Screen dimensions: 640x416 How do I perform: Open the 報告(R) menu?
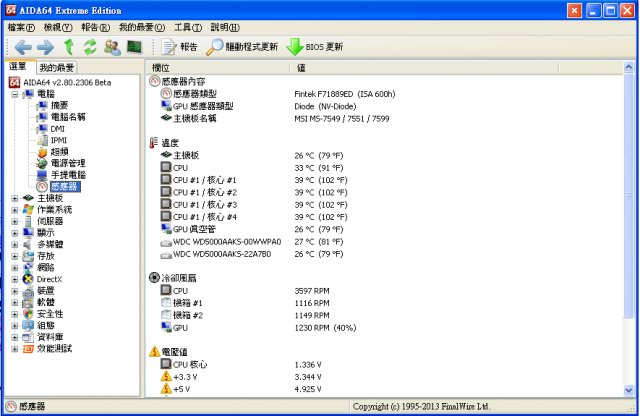pyautogui.click(x=96, y=27)
